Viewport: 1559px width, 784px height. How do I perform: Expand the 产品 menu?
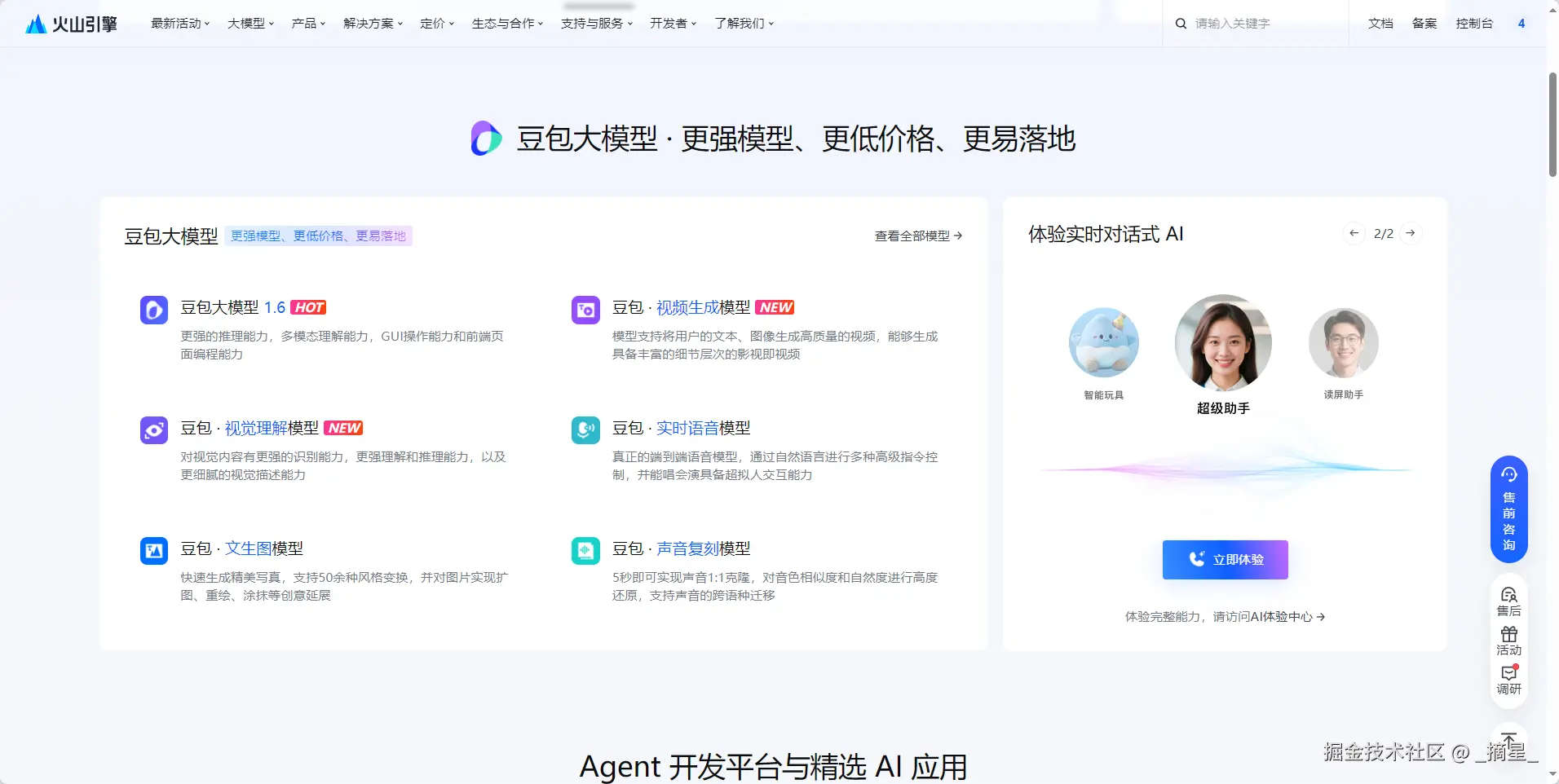point(308,24)
